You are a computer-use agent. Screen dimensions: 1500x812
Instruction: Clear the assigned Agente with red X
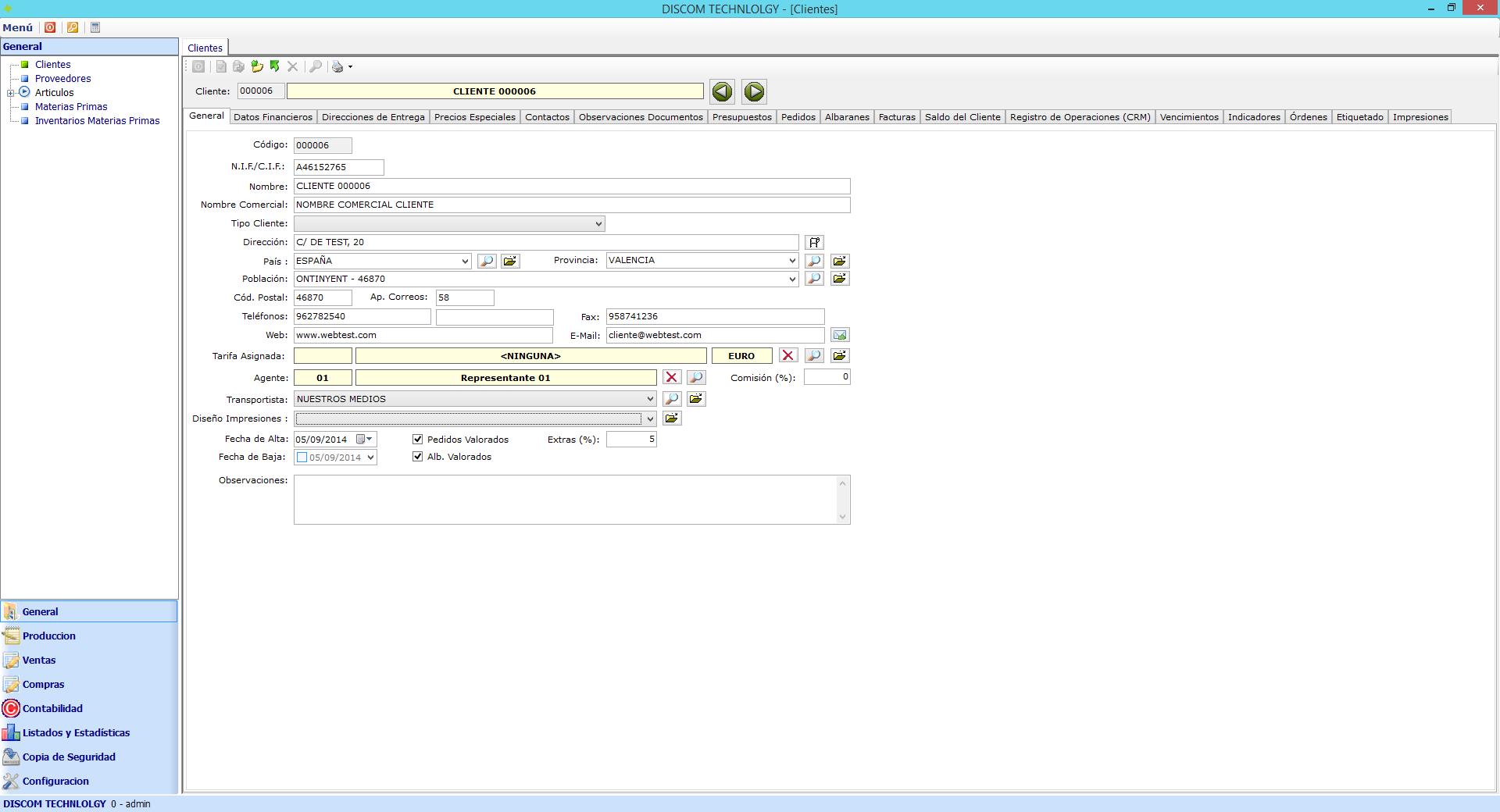point(671,378)
